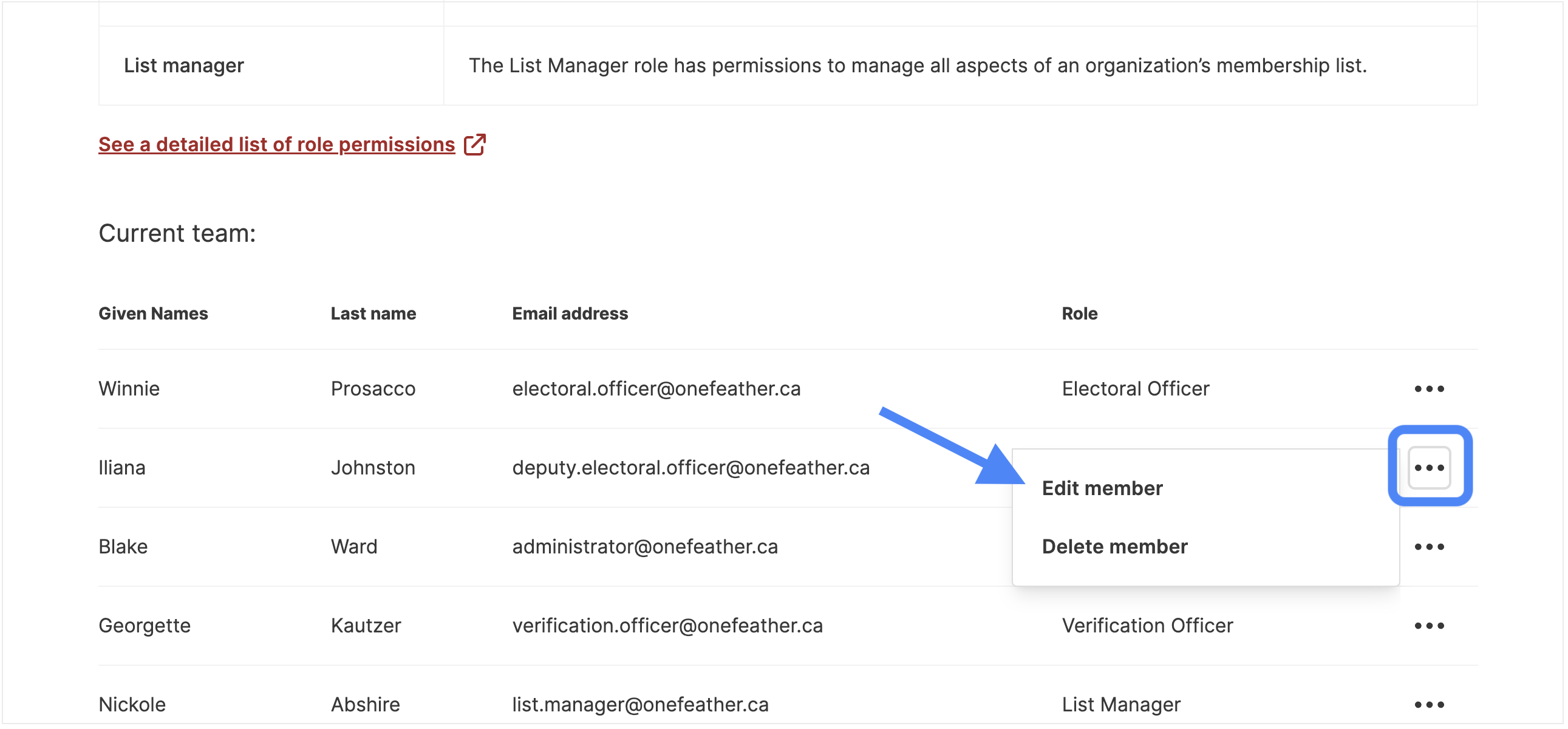
Task: Click administrator@onefeather.ca email address
Action: click(645, 547)
